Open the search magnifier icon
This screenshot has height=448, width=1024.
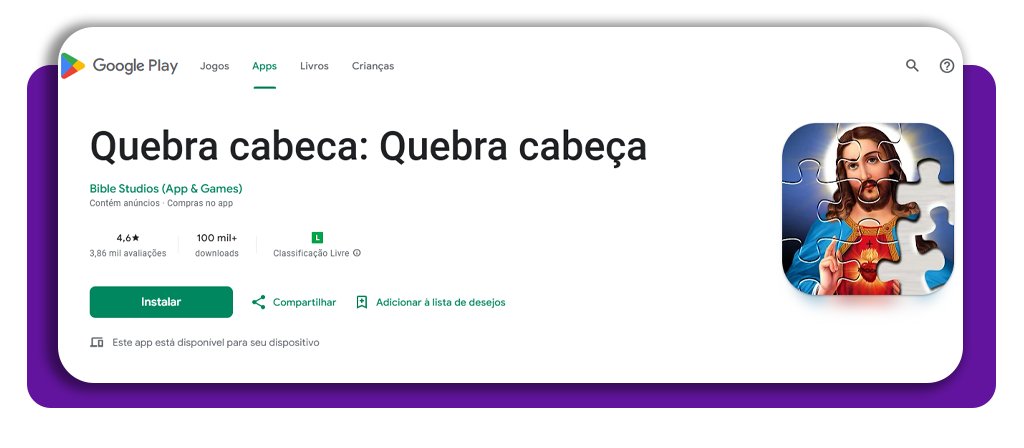(x=912, y=65)
